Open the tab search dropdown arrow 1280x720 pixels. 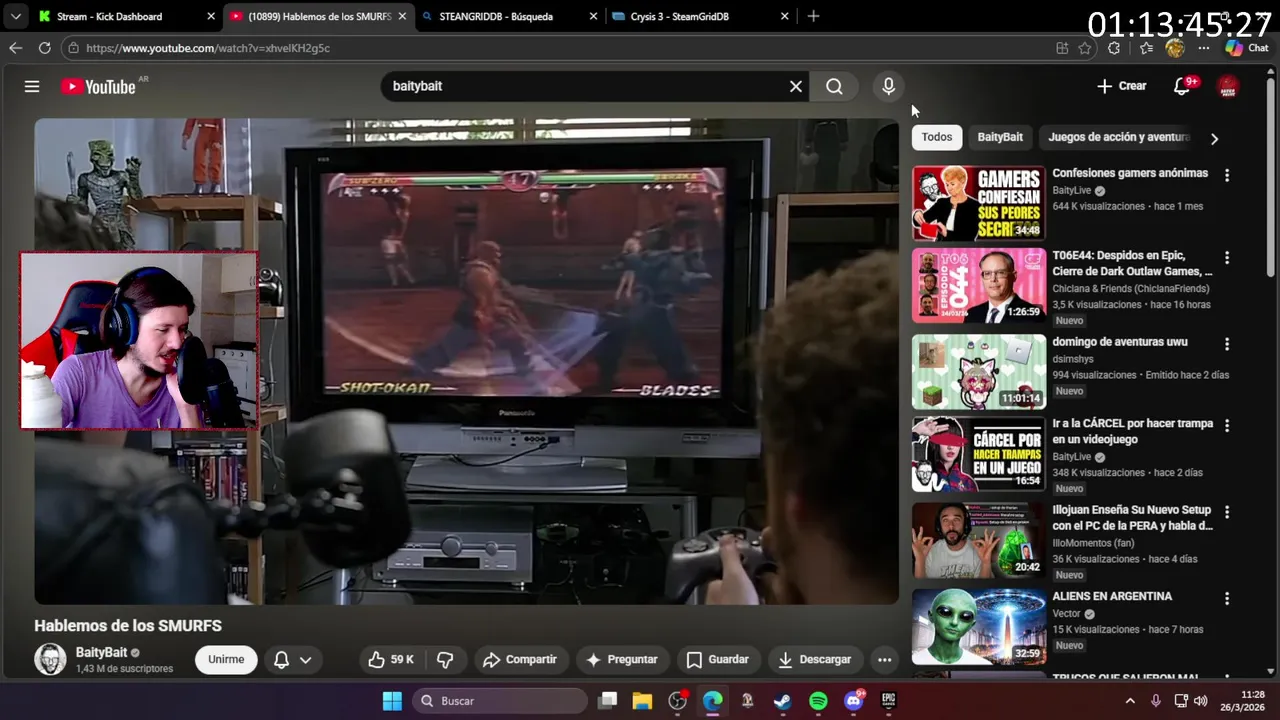(x=15, y=16)
